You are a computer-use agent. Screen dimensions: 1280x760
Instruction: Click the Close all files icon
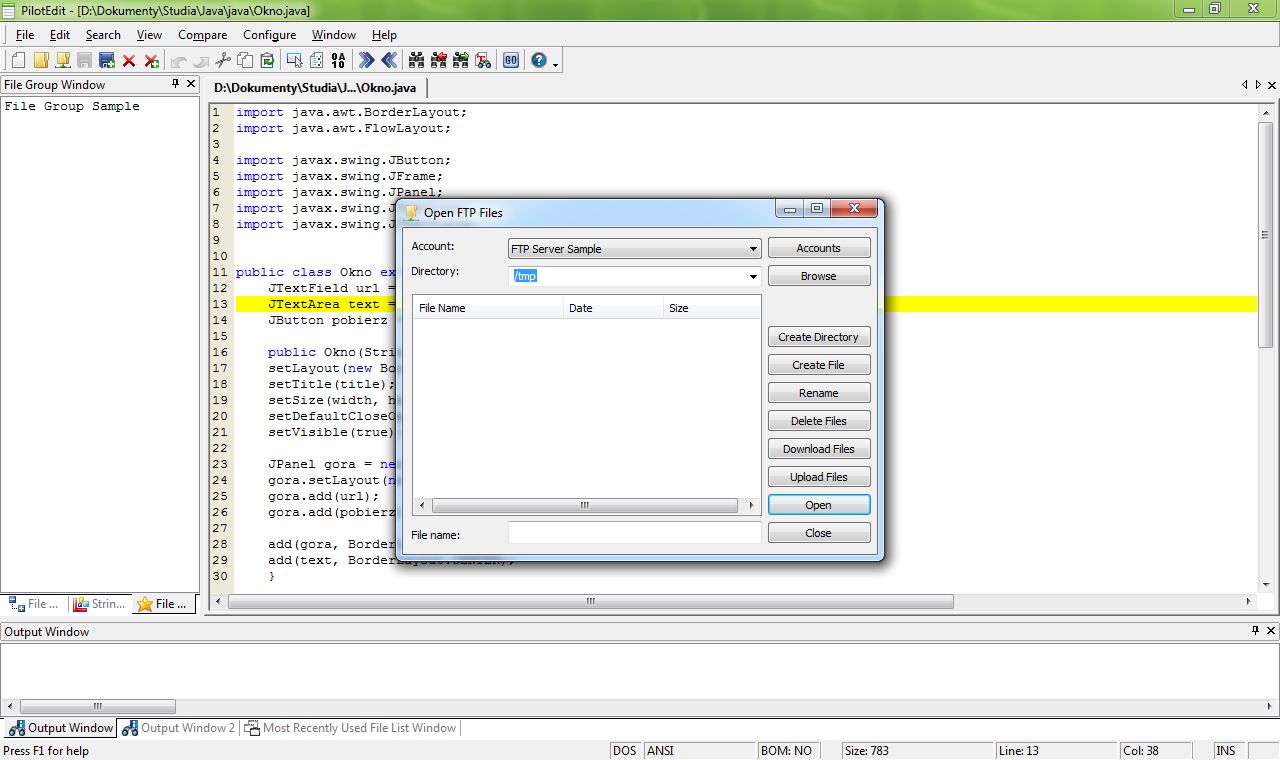(x=151, y=61)
